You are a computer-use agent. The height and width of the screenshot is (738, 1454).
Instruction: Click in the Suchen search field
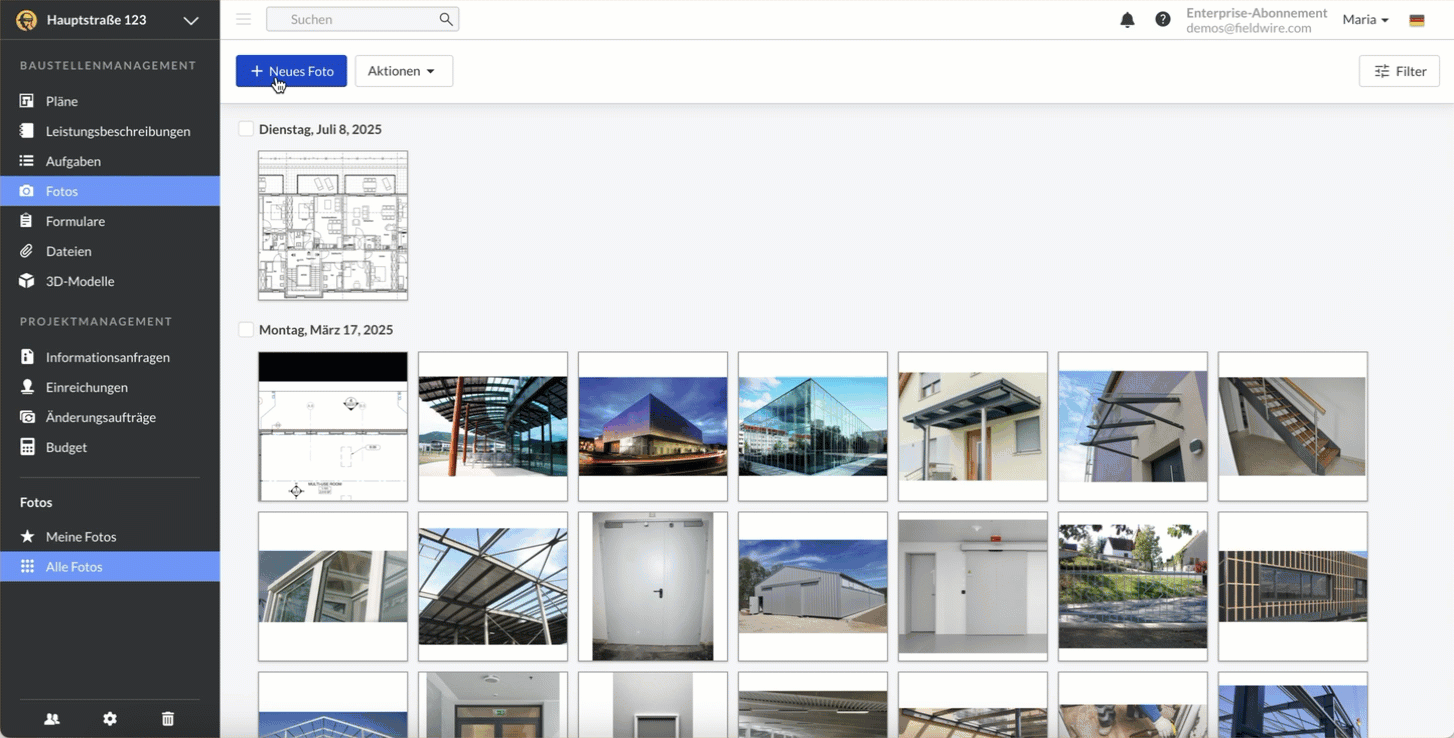point(355,19)
